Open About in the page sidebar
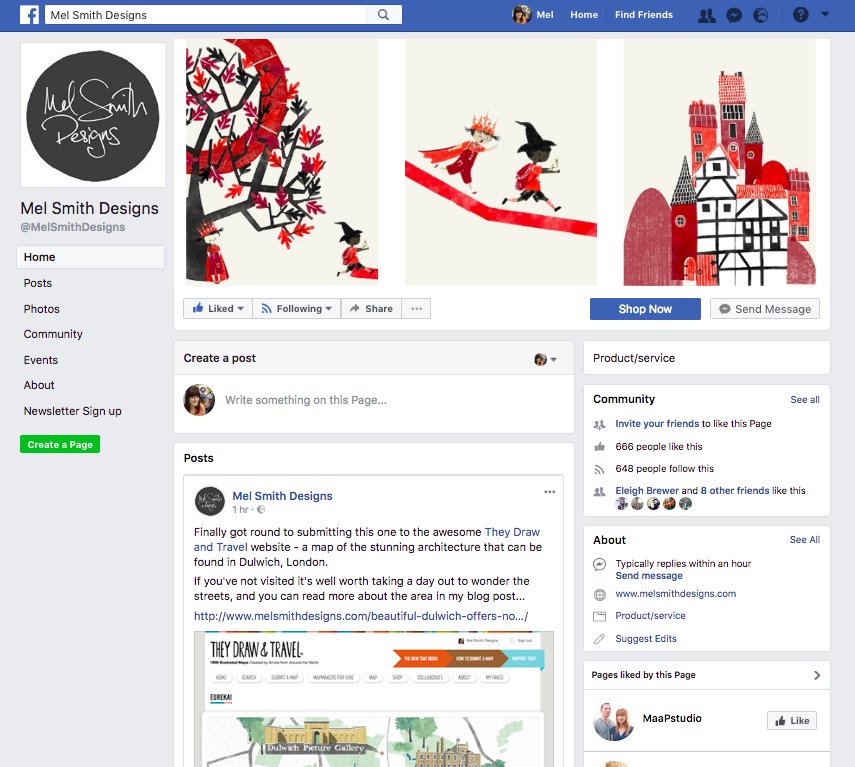Screen dimensions: 855x767 (x=39, y=385)
